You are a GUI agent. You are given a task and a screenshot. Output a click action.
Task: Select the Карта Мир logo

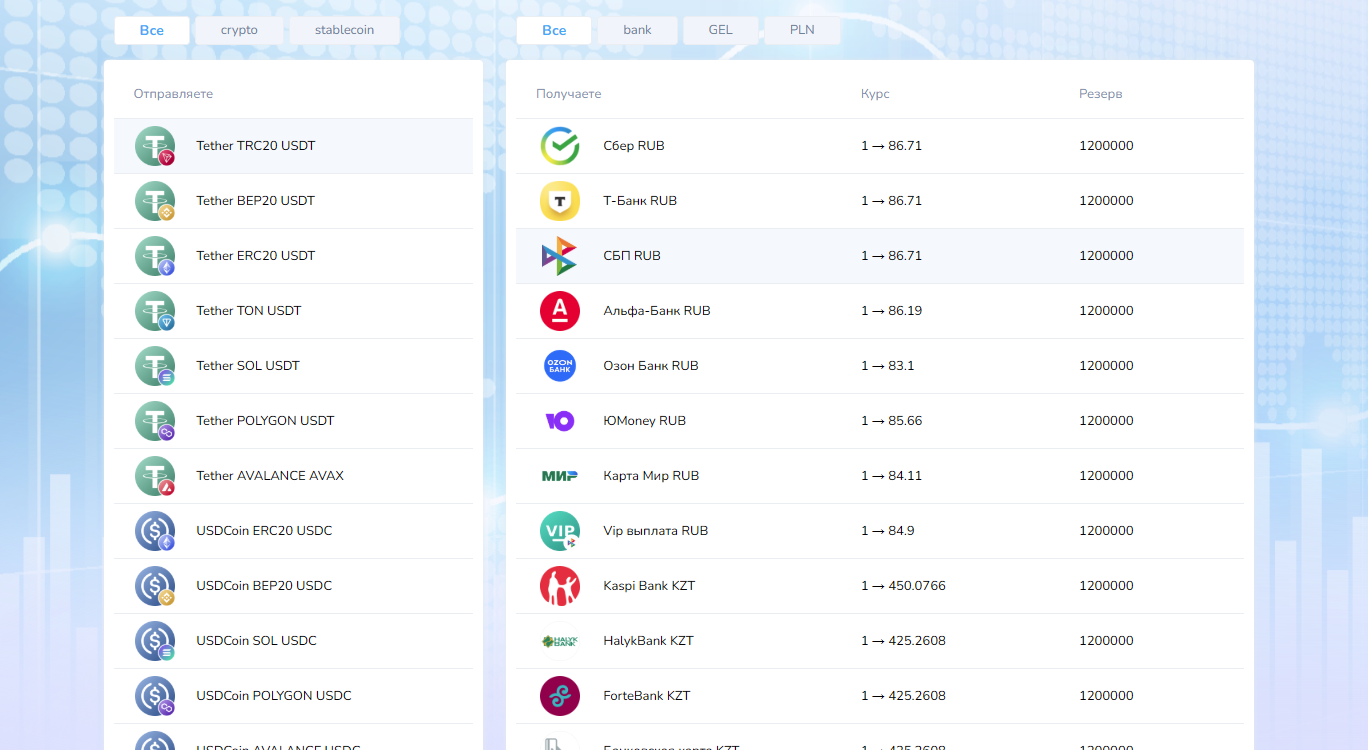coord(560,476)
